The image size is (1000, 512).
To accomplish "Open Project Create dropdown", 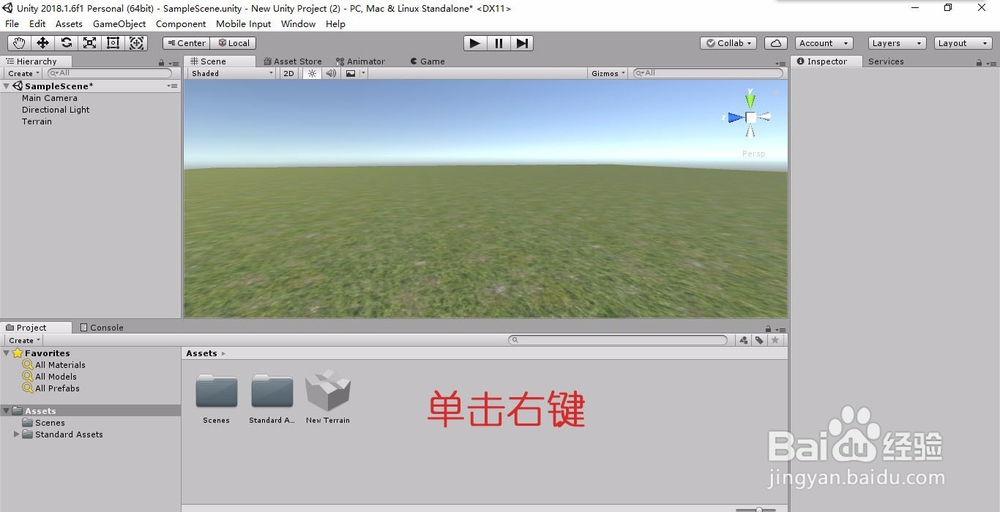I will click(24, 340).
